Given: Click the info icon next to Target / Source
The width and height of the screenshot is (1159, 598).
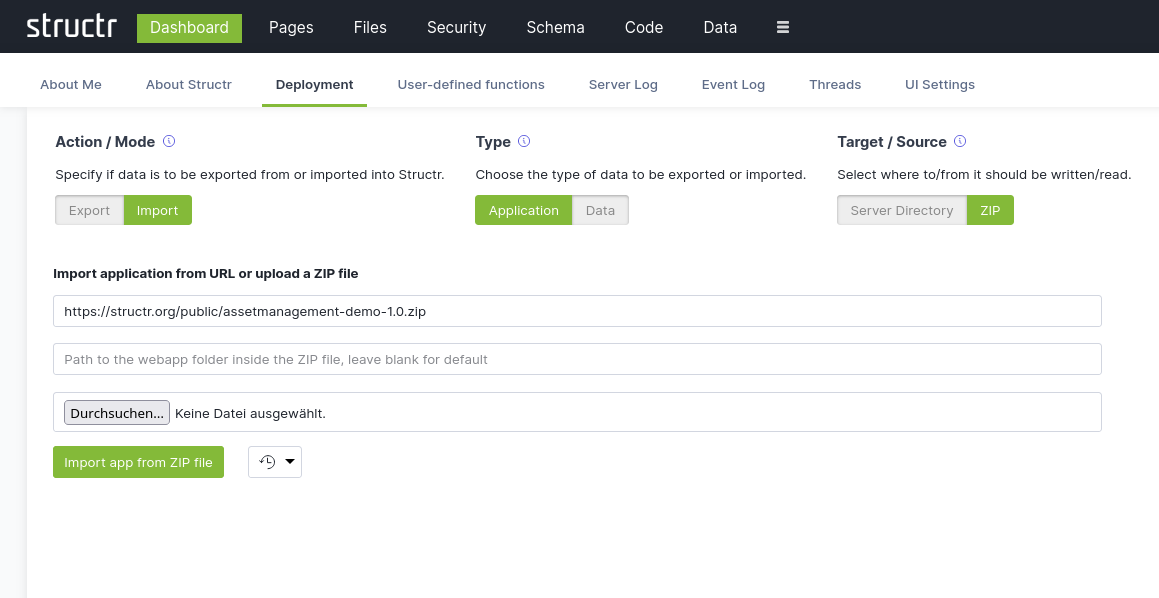Looking at the screenshot, I should (x=960, y=141).
